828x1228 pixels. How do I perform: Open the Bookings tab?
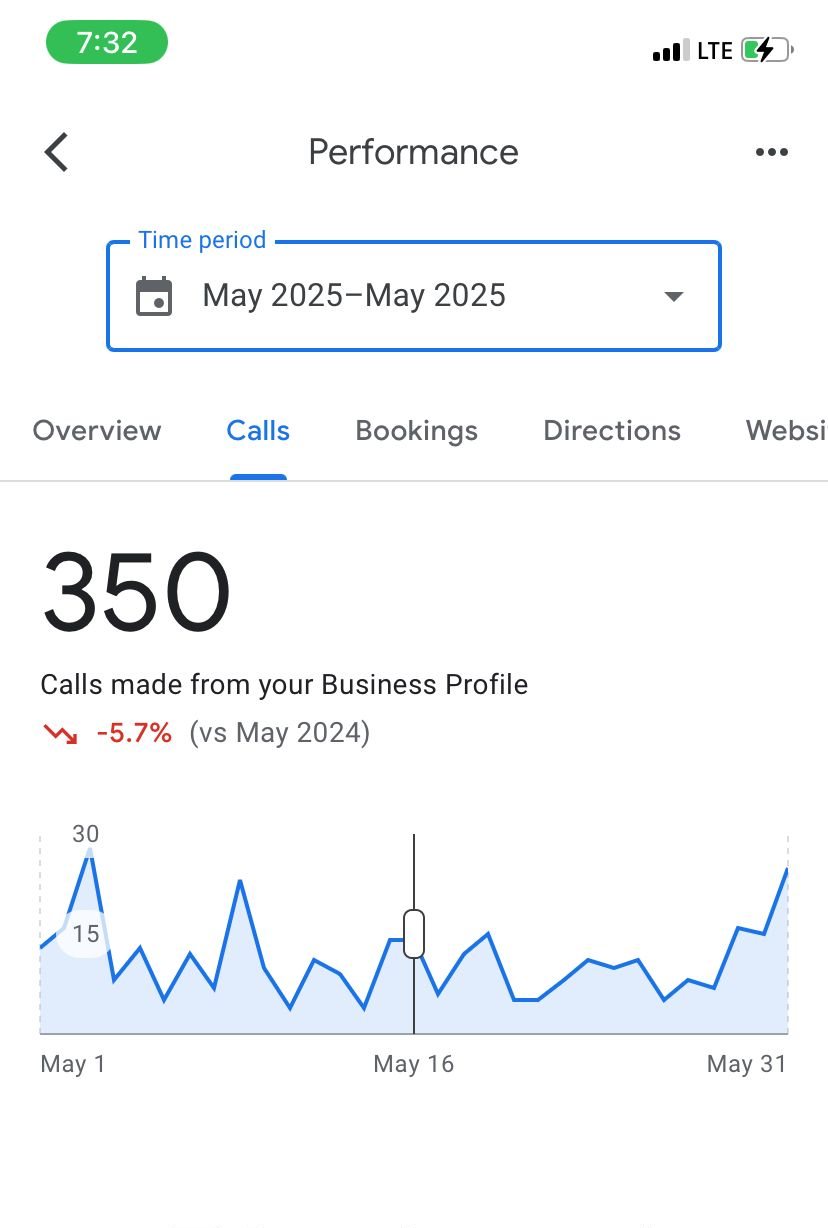[417, 431]
